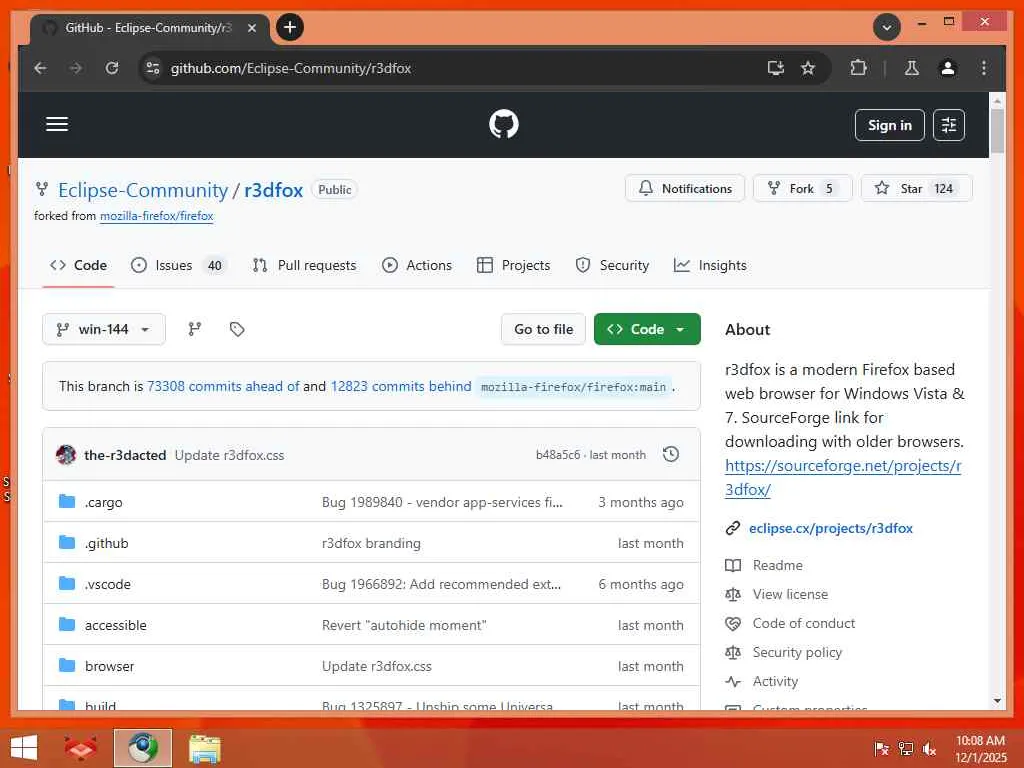Open File Explorer from the taskbar

tap(204, 748)
